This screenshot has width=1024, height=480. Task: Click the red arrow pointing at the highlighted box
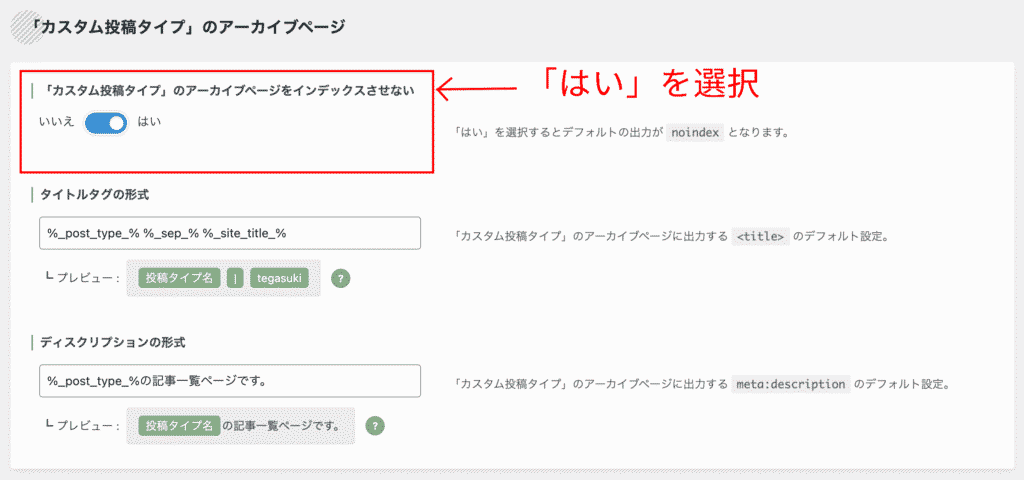click(480, 91)
